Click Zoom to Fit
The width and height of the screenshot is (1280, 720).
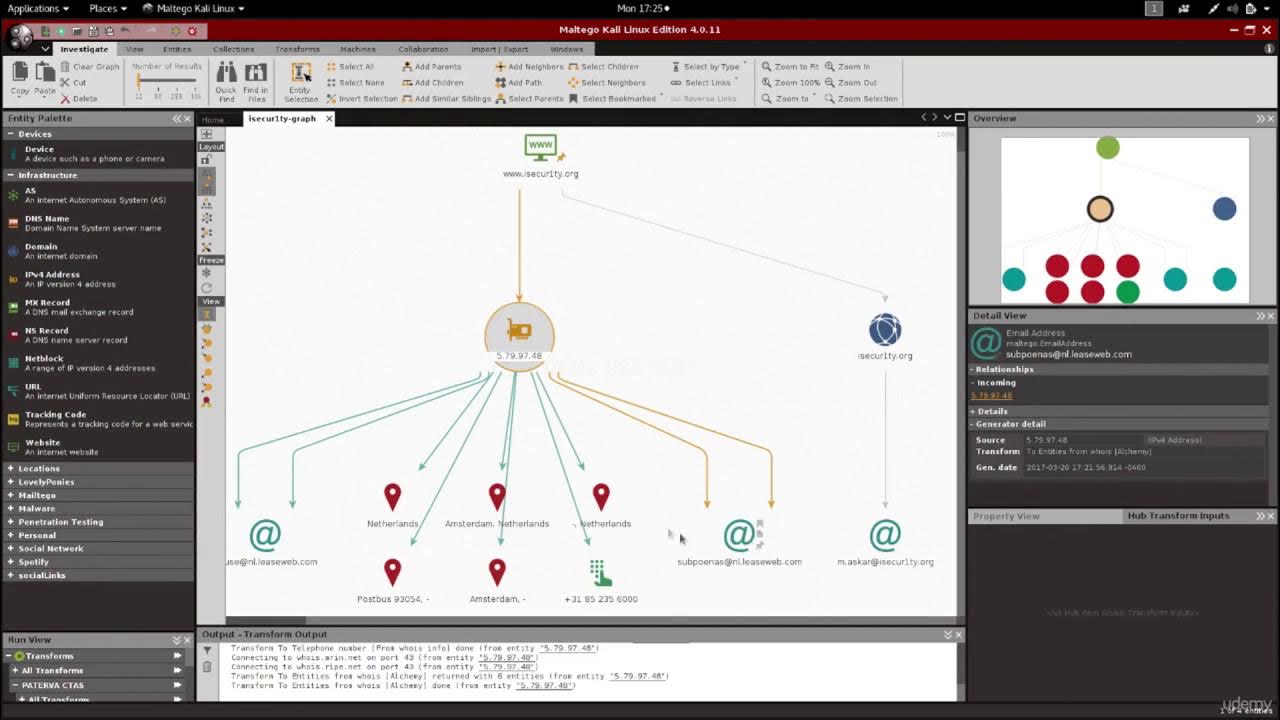[x=789, y=67]
